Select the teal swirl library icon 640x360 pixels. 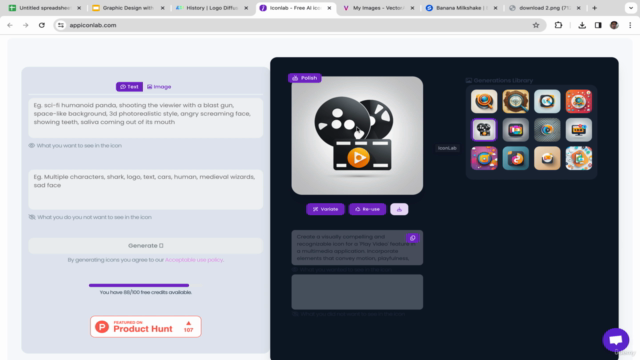pos(516,158)
